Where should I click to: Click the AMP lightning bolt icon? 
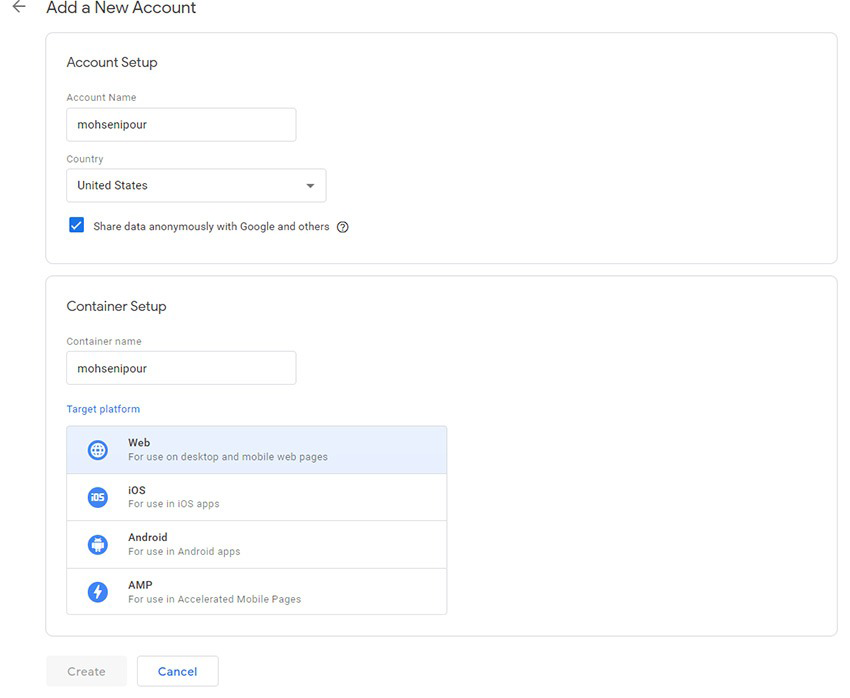coord(98,592)
